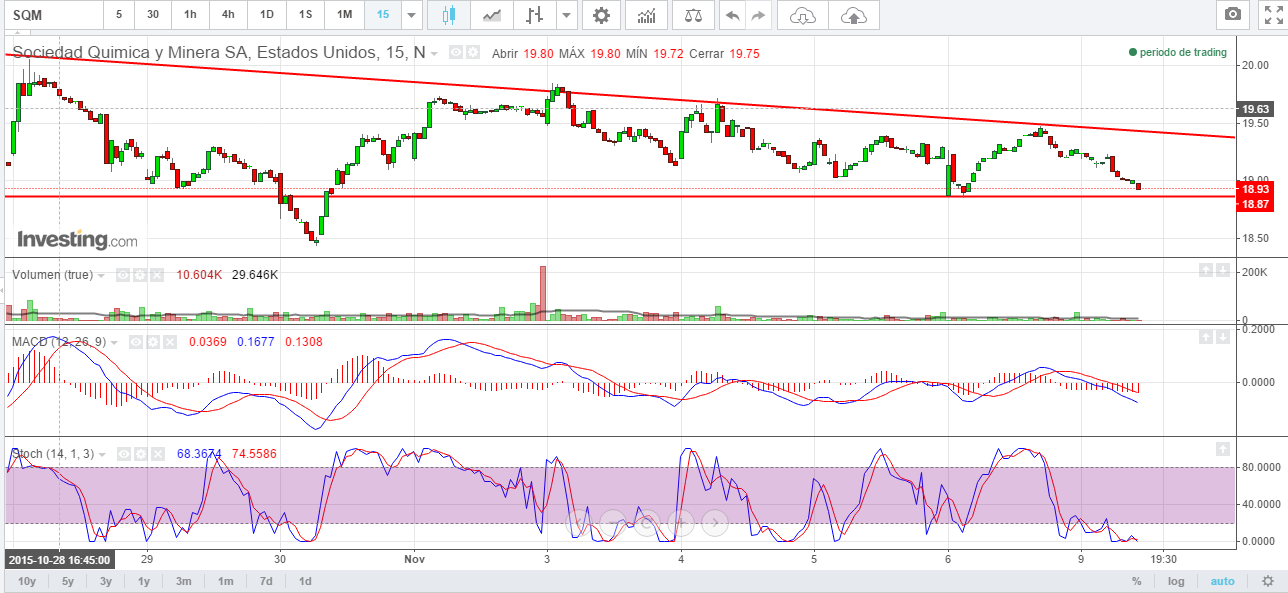Switch to the 4h time interval
The width and height of the screenshot is (1288, 593).
point(228,15)
